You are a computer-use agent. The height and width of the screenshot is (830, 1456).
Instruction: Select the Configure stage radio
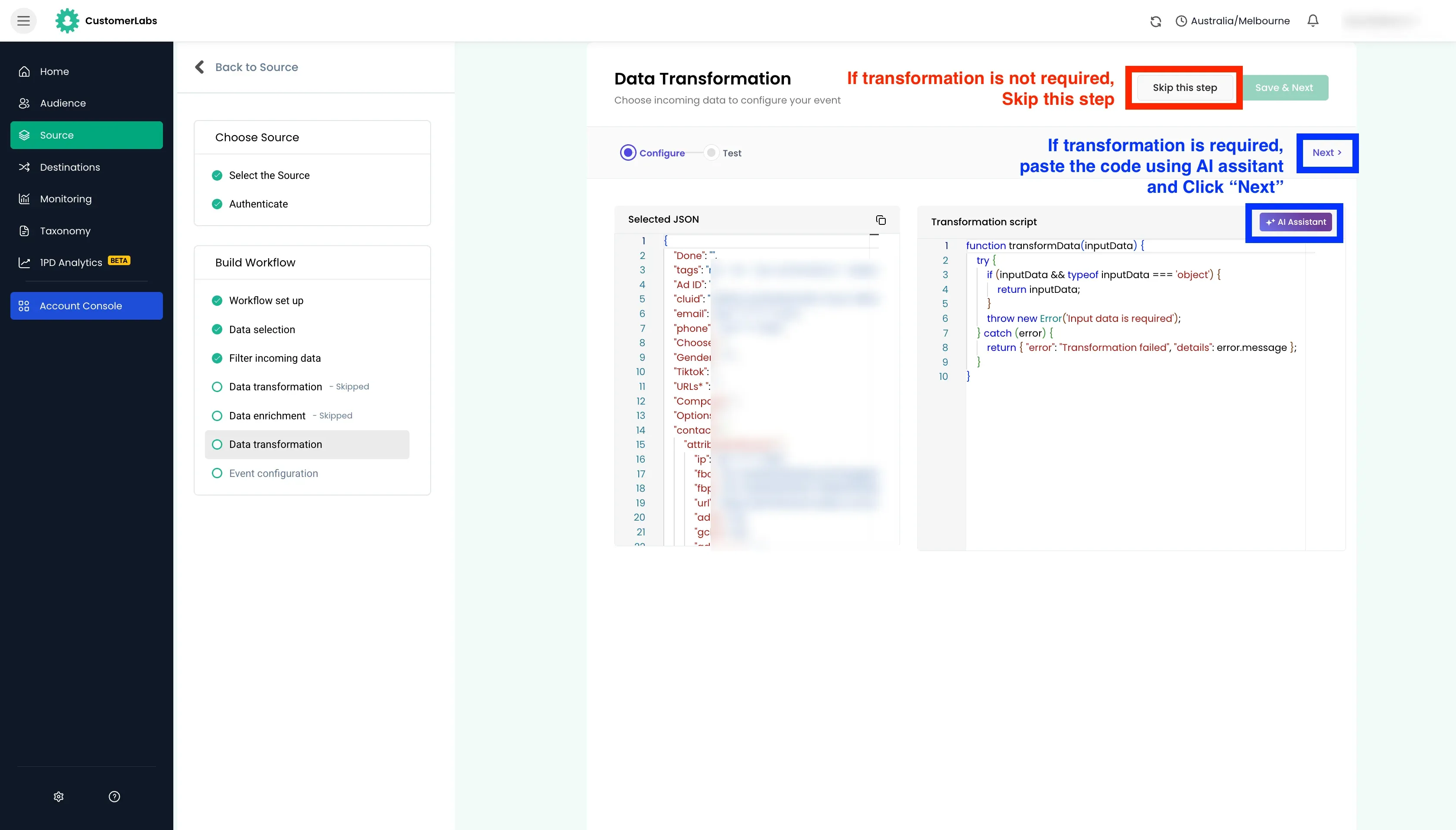tap(628, 153)
